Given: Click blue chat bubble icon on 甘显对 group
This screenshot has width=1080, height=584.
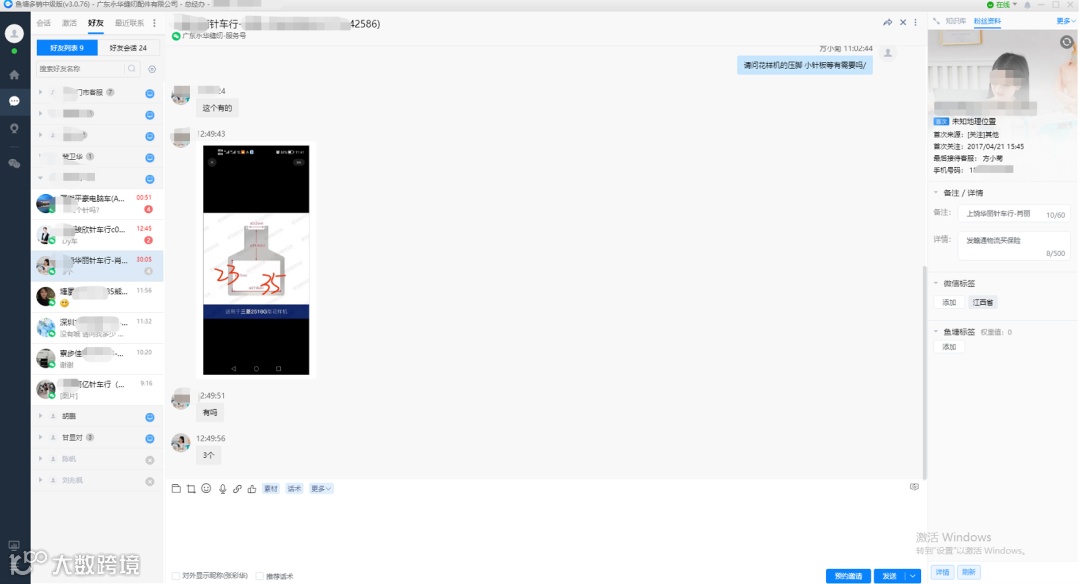Looking at the screenshot, I should pyautogui.click(x=149, y=439).
